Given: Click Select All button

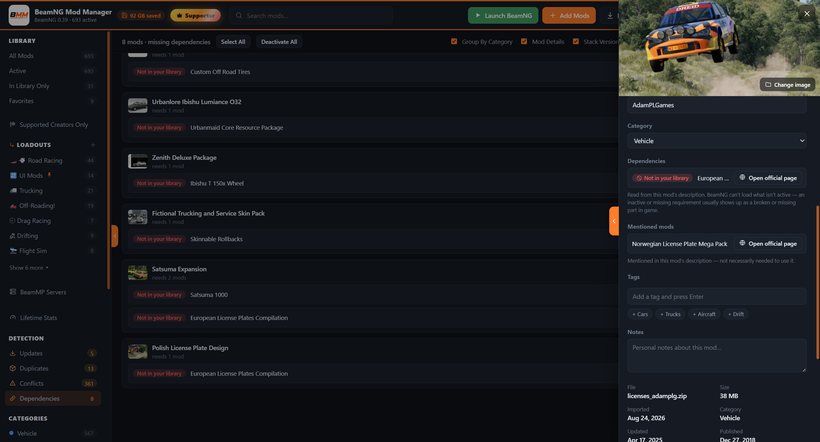Looking at the screenshot, I should (233, 42).
